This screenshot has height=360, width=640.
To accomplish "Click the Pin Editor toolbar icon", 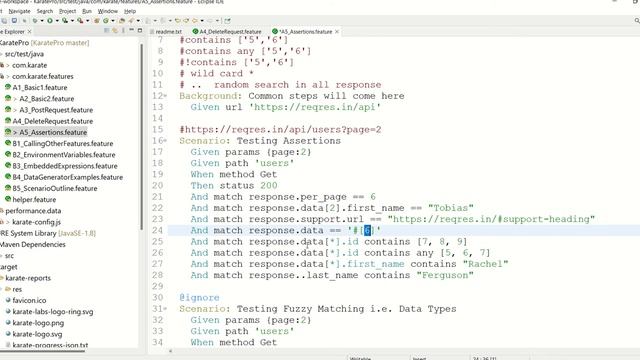I will [227, 20].
